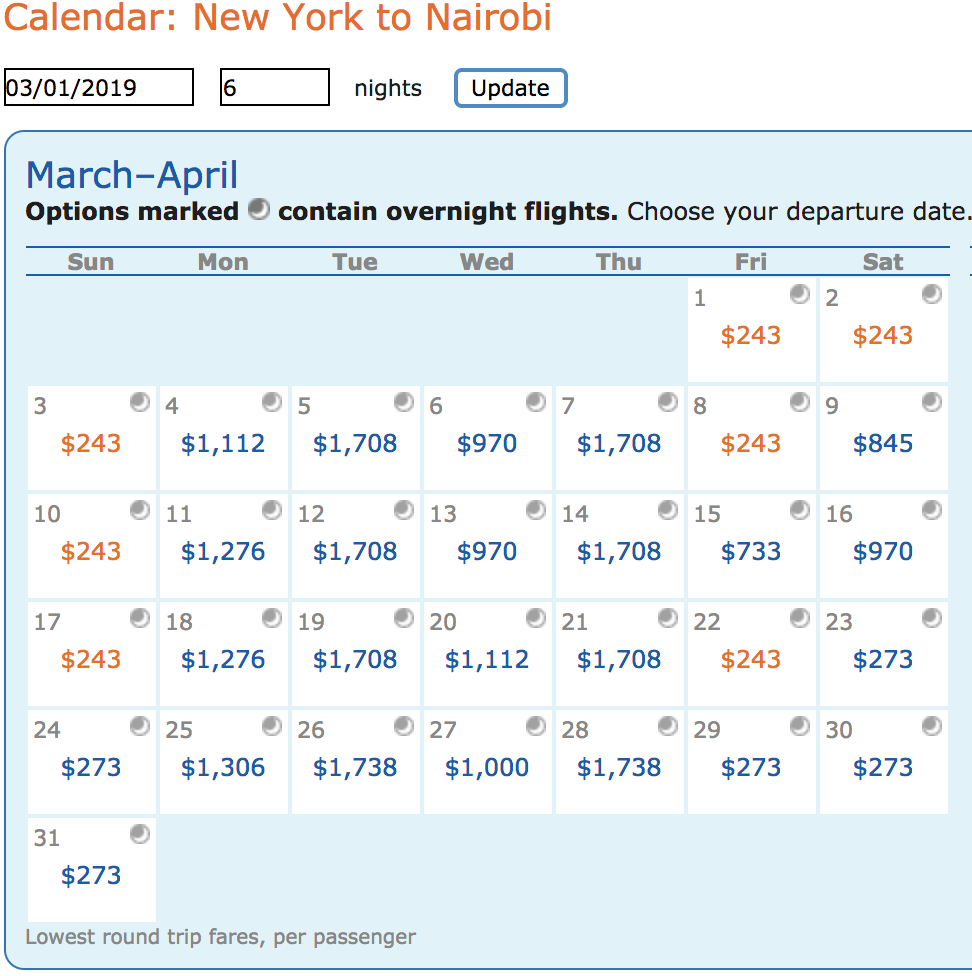Choose the $273 fare on March 31
972x976 pixels.
point(91,876)
